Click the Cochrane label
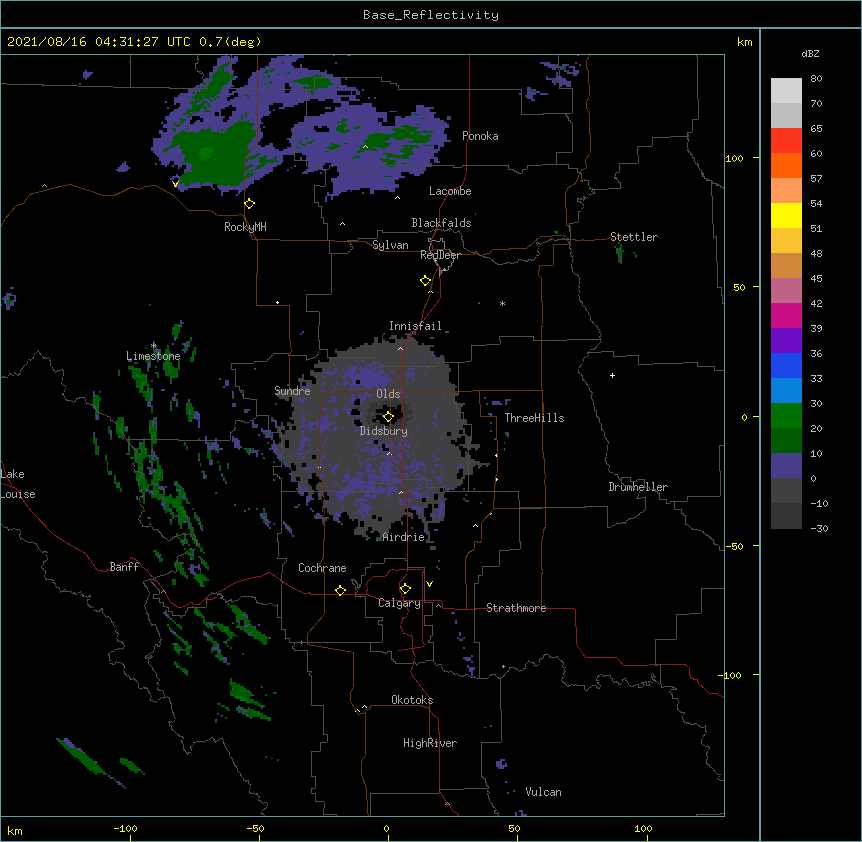The width and height of the screenshot is (862, 842). click(x=322, y=568)
